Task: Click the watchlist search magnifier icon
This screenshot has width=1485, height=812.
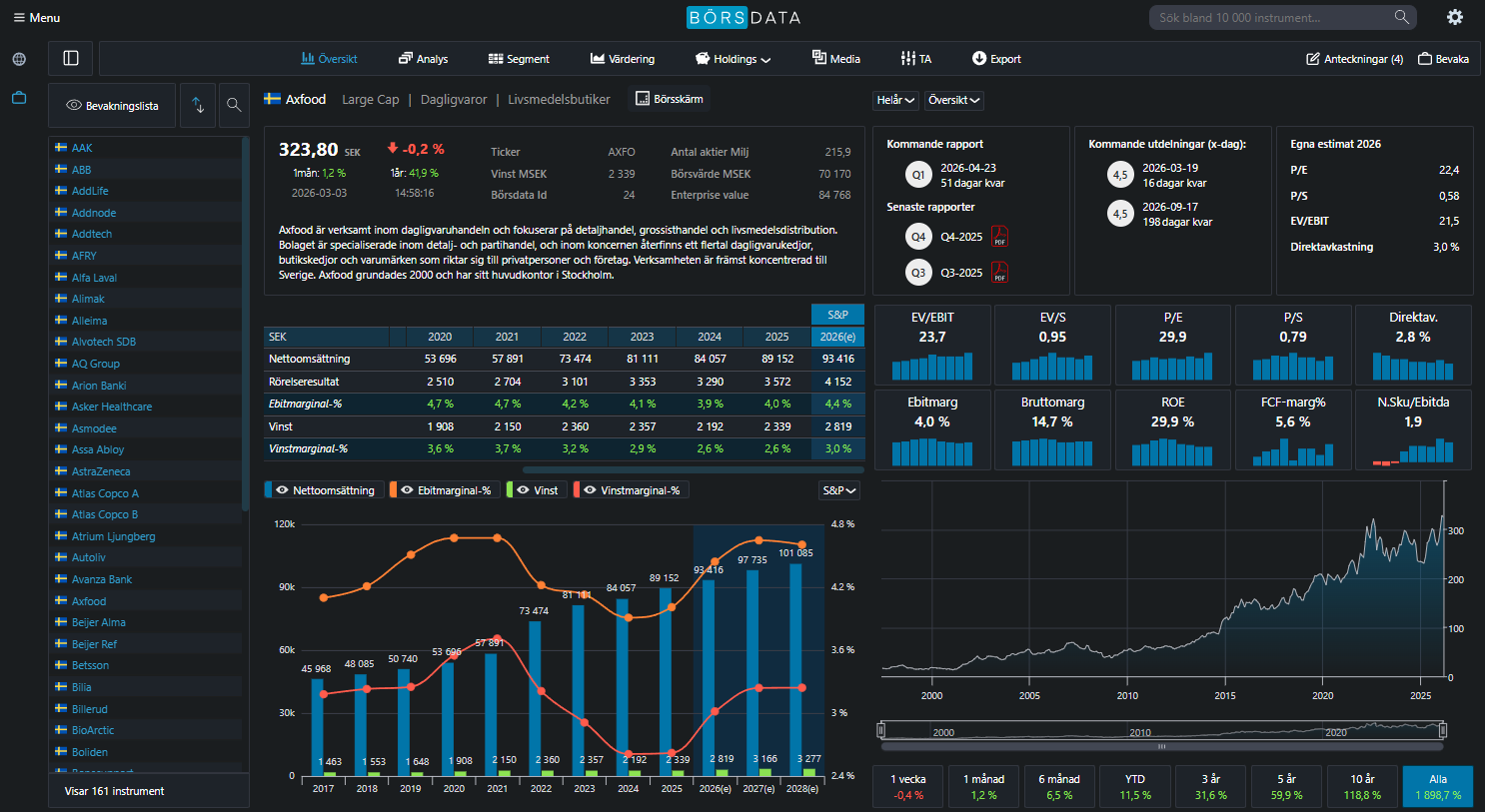Action: (x=234, y=105)
